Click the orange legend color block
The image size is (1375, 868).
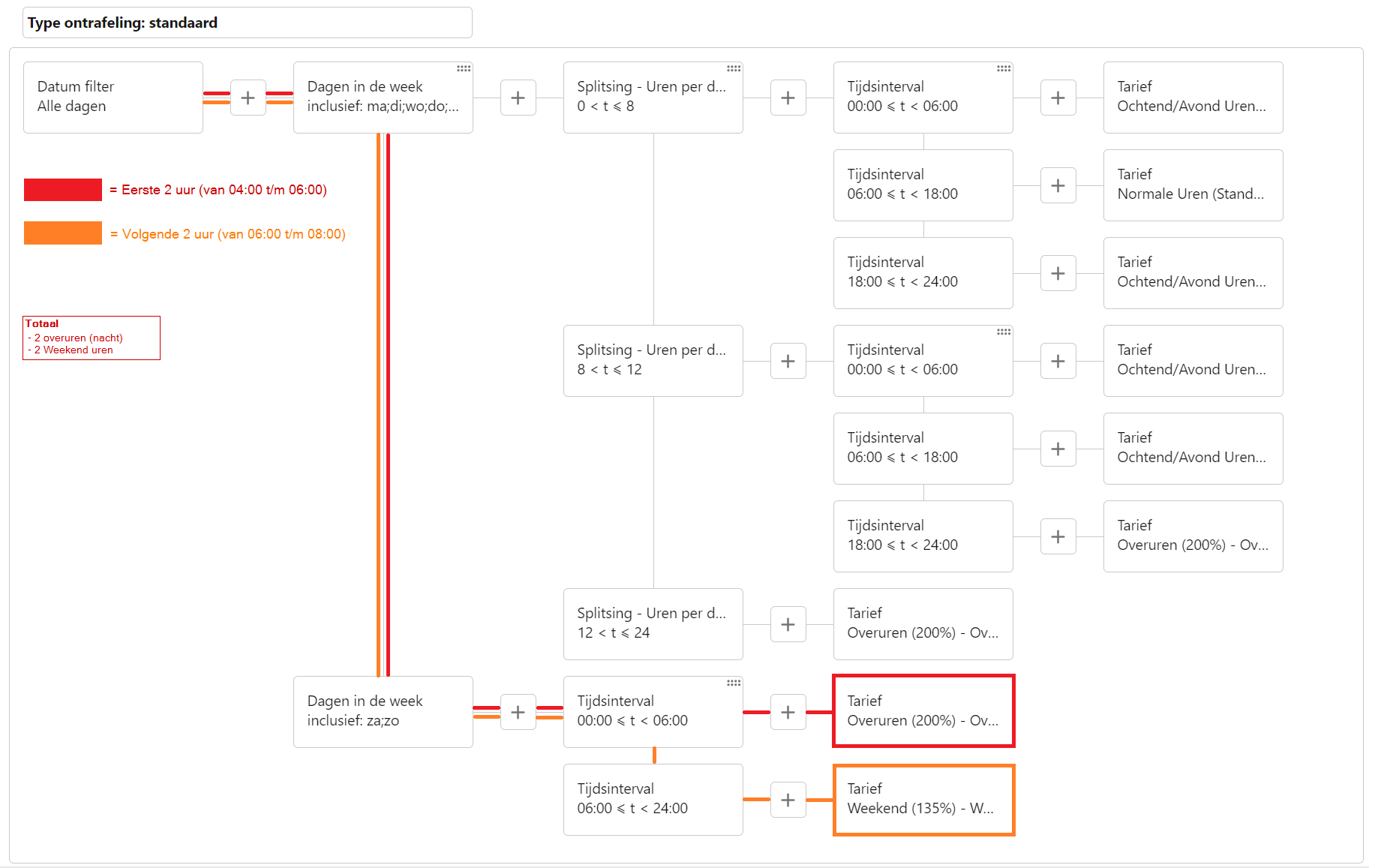click(63, 233)
